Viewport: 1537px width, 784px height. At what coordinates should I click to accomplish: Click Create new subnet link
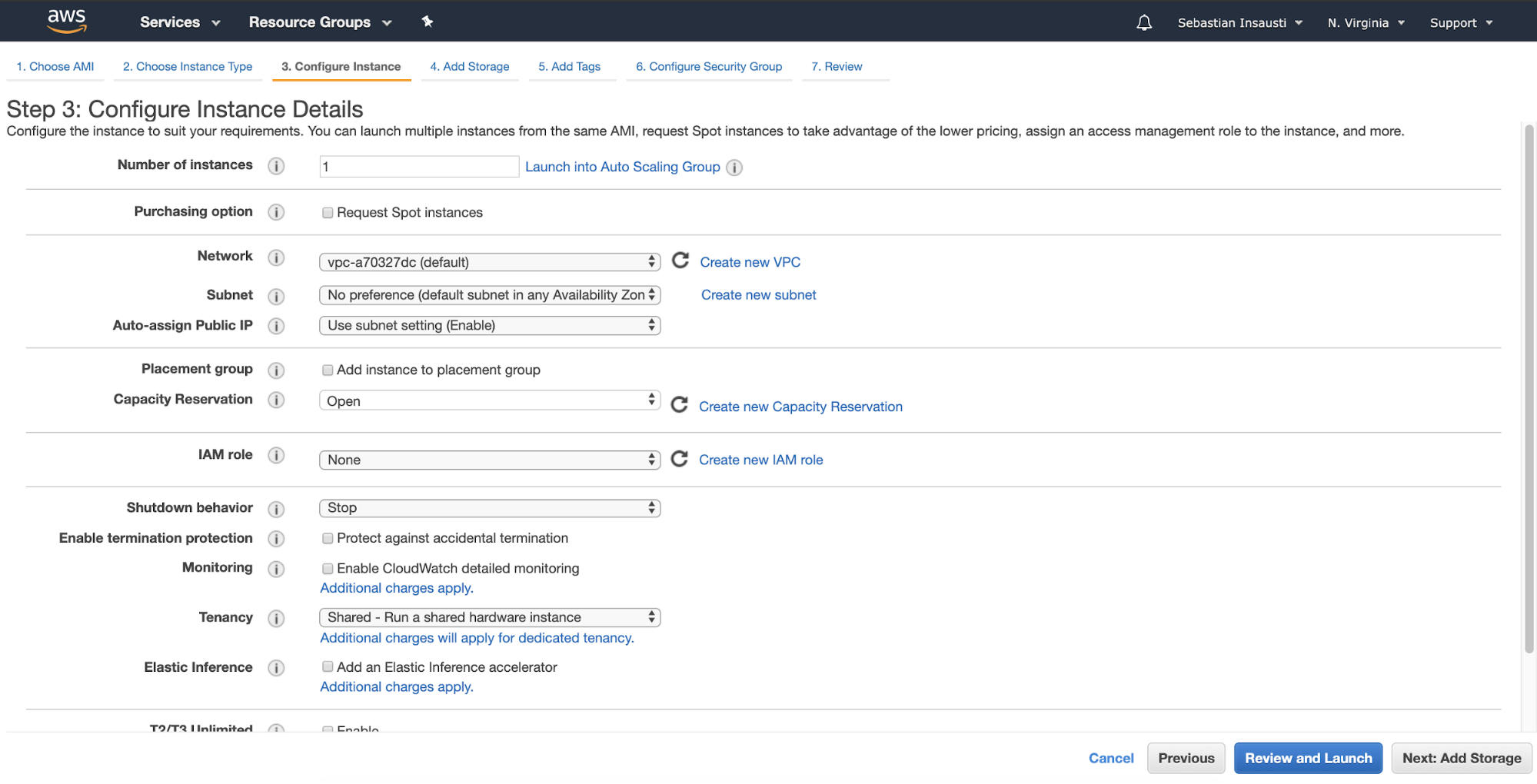[759, 295]
